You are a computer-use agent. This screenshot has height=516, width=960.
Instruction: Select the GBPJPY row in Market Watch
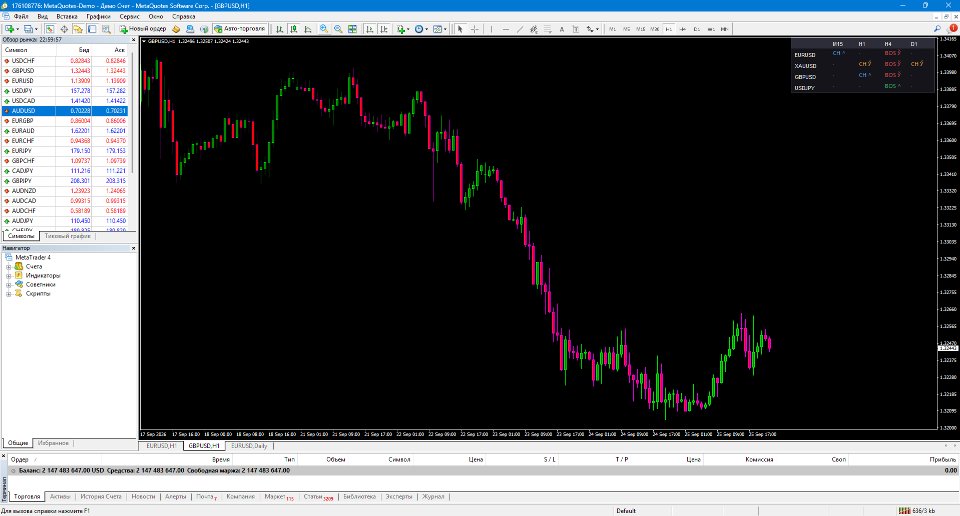click(x=65, y=181)
